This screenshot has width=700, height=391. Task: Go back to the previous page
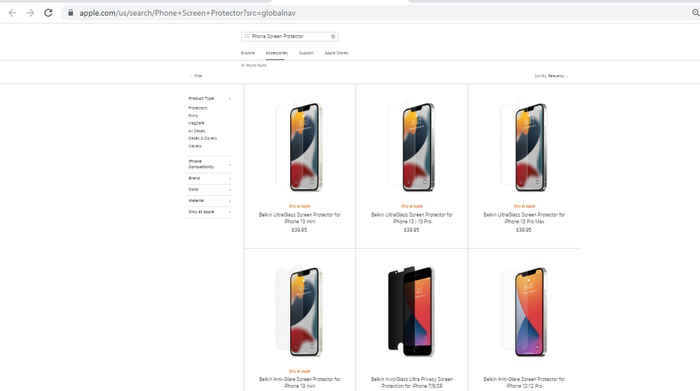point(12,13)
